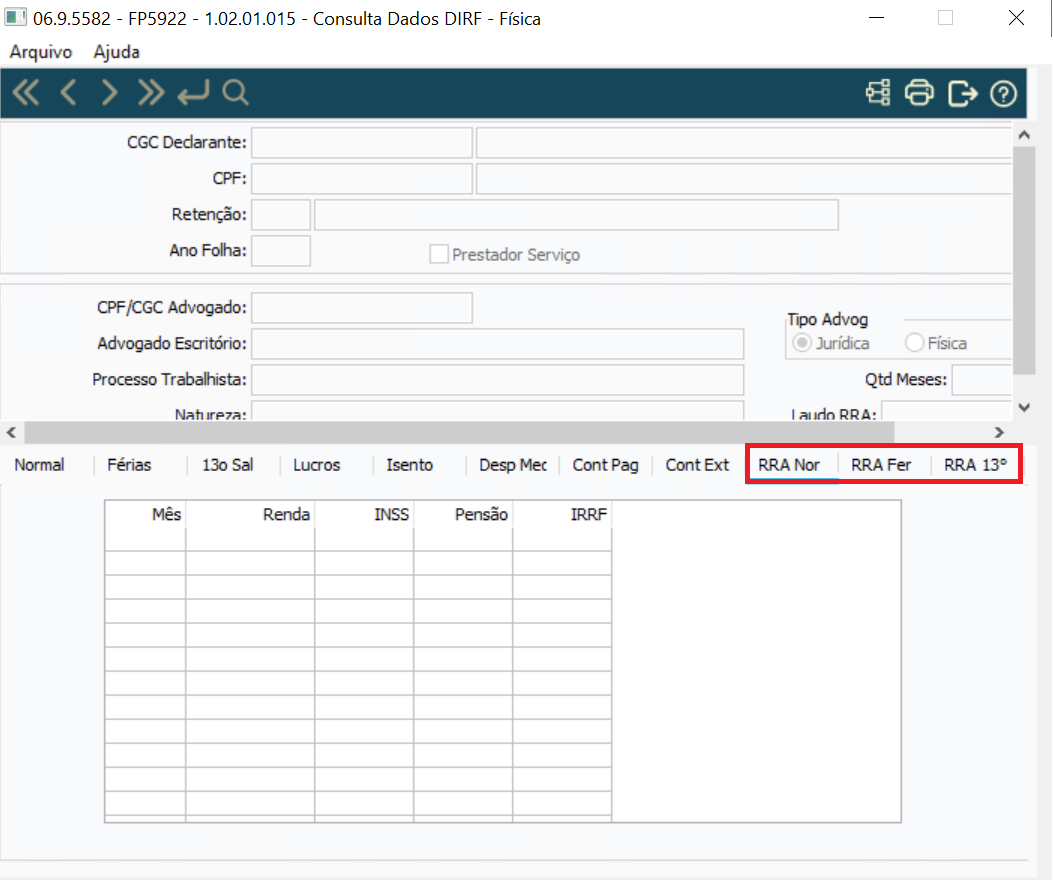
Task: Focus the CPF/CGC Advogado field
Action: coord(362,308)
